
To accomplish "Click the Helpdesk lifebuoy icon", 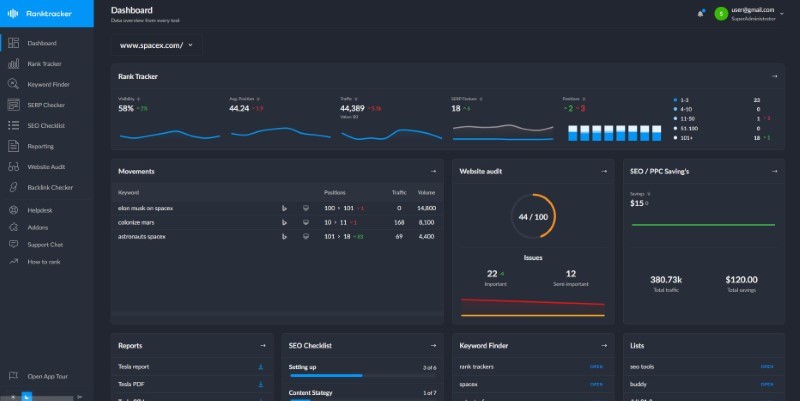I will tap(14, 210).
